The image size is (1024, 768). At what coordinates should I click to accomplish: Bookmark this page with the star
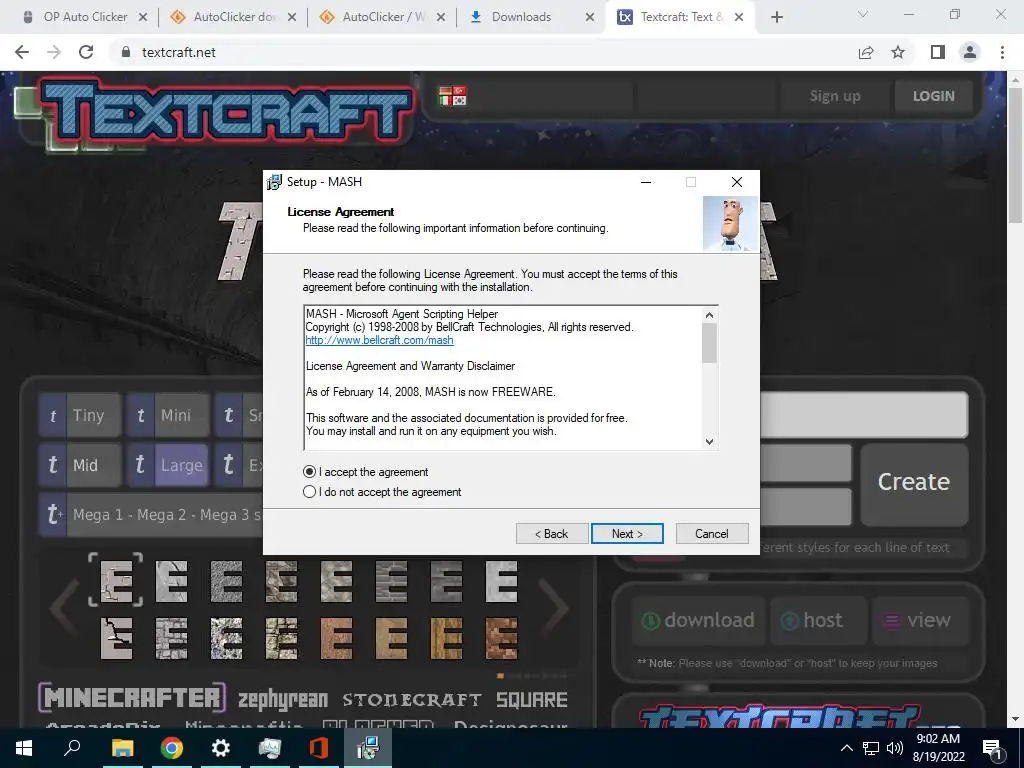[x=898, y=52]
